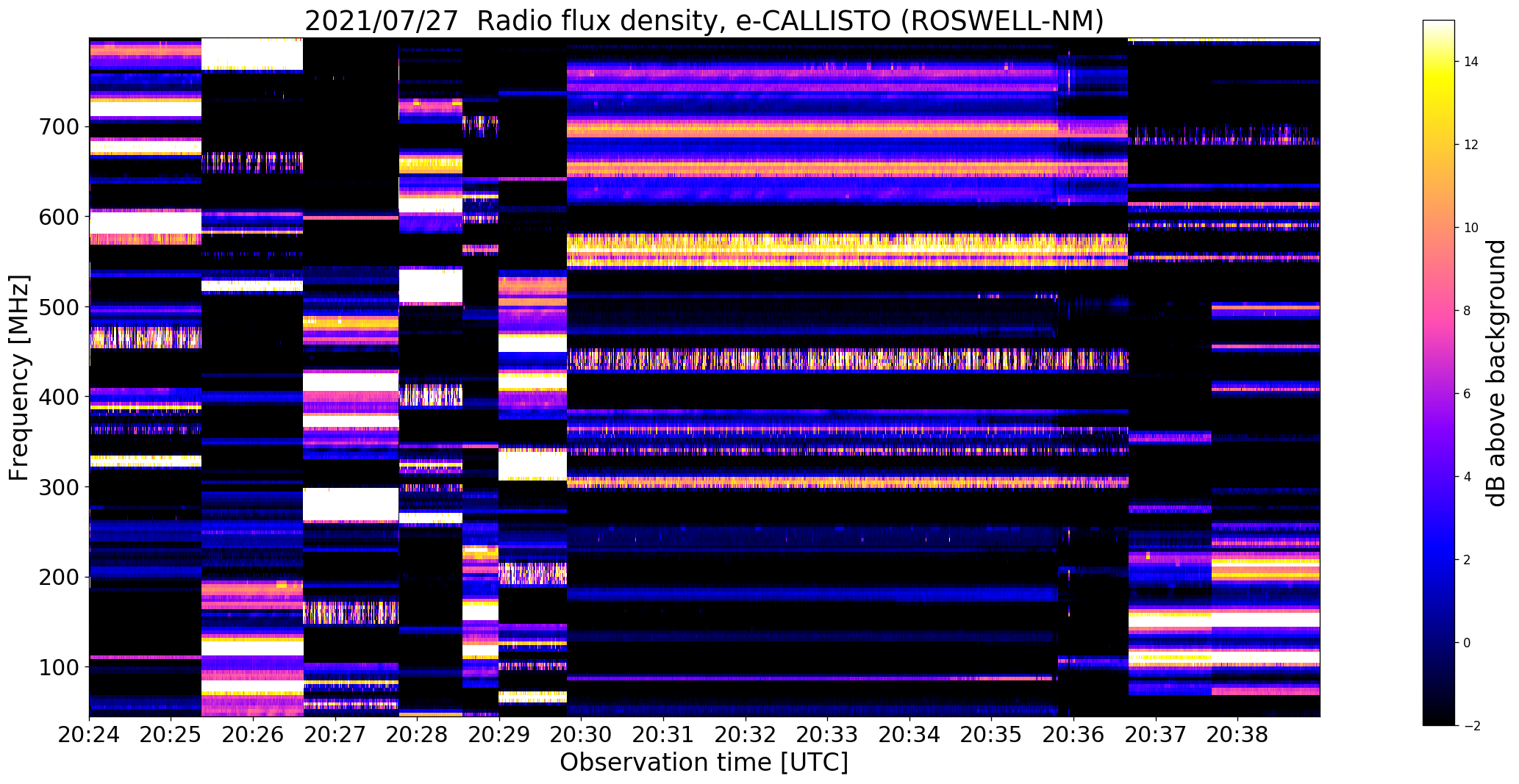The width and height of the screenshot is (1519, 784).
Task: Select the 20:26 time tick label
Action: click(253, 735)
